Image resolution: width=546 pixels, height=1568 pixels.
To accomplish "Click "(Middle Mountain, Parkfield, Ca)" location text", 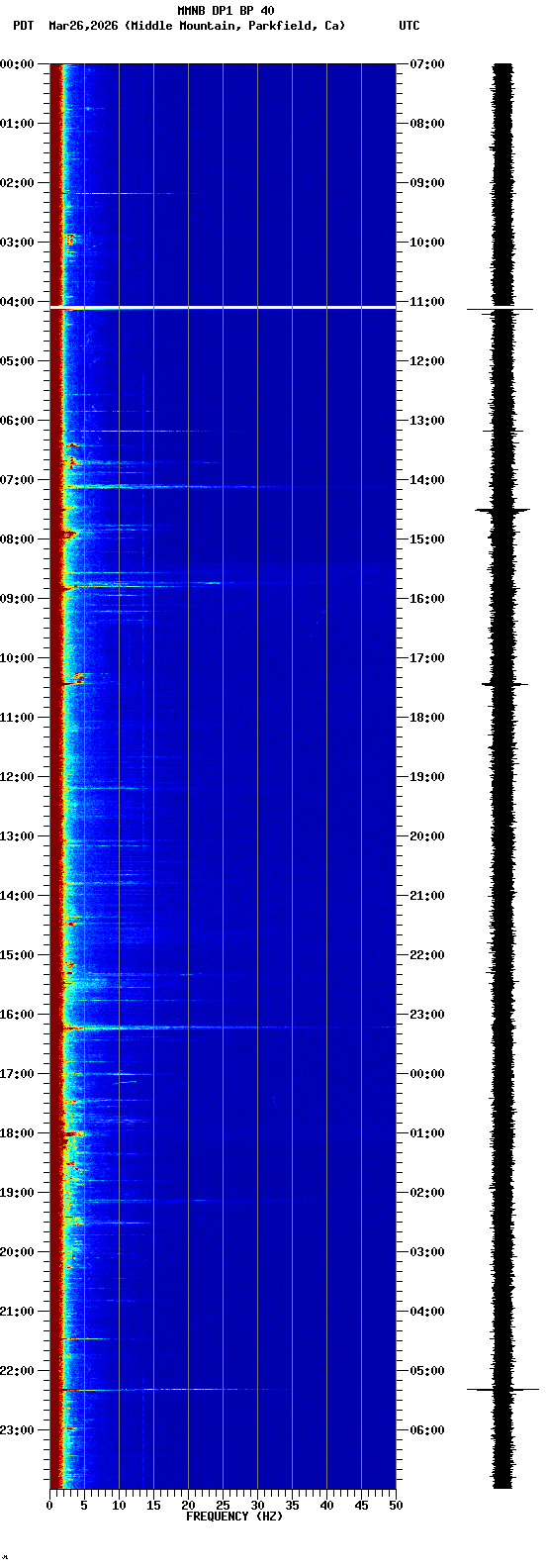I will [x=235, y=26].
